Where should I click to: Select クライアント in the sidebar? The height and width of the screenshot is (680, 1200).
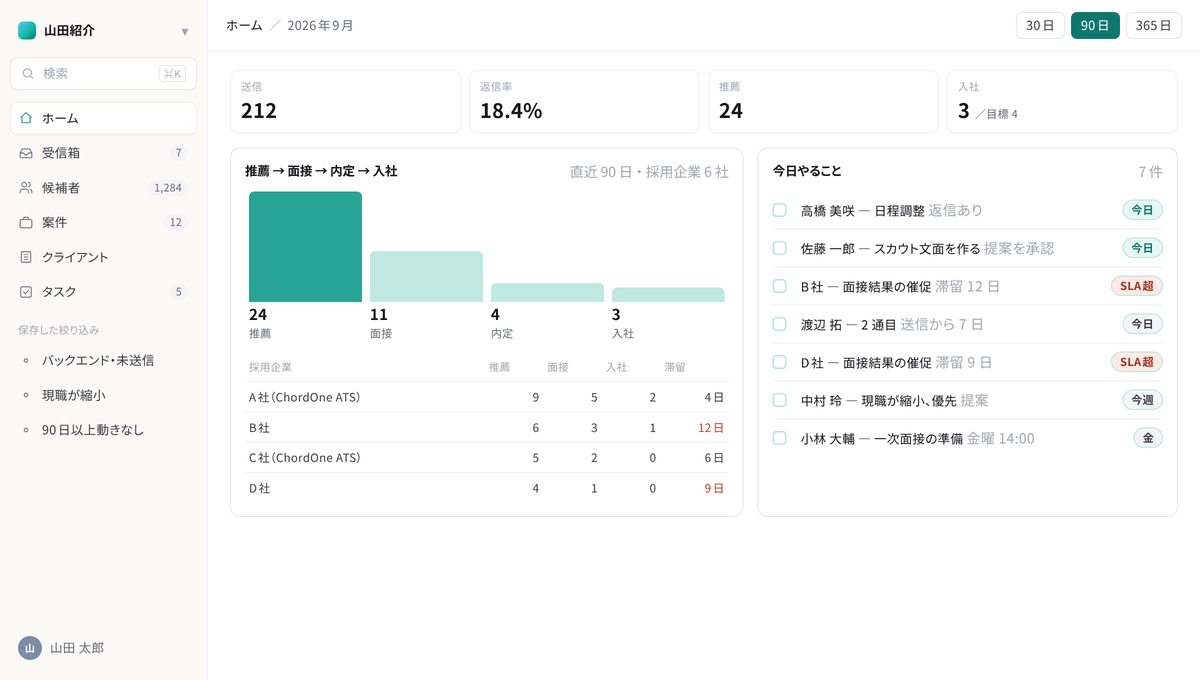pos(103,257)
